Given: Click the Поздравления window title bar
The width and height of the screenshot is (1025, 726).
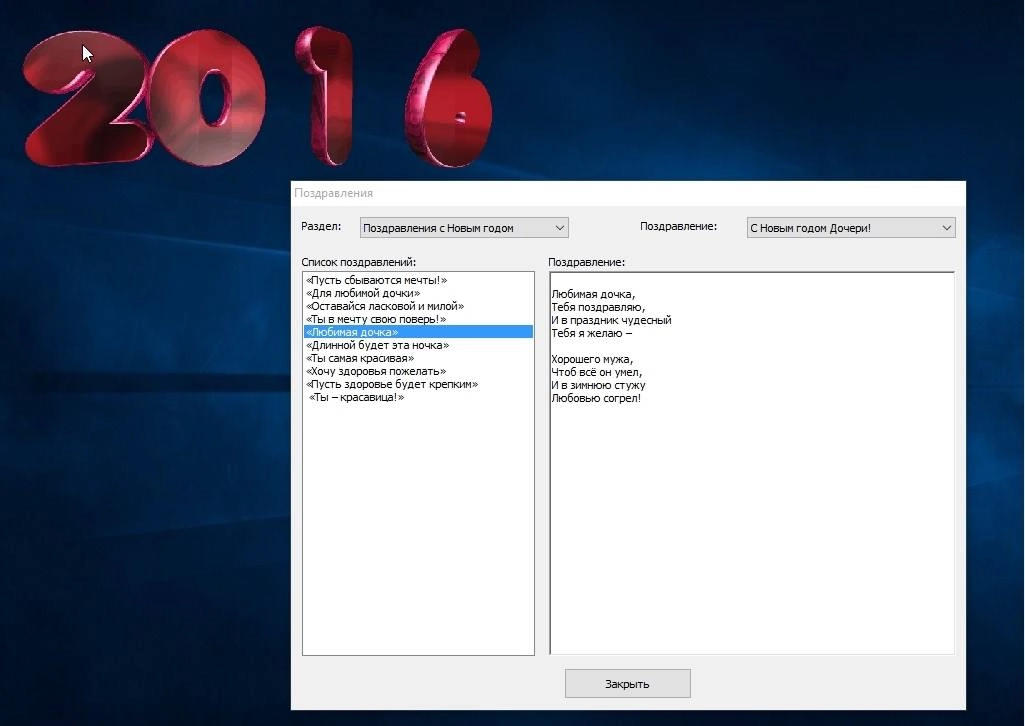Looking at the screenshot, I should pyautogui.click(x=628, y=193).
